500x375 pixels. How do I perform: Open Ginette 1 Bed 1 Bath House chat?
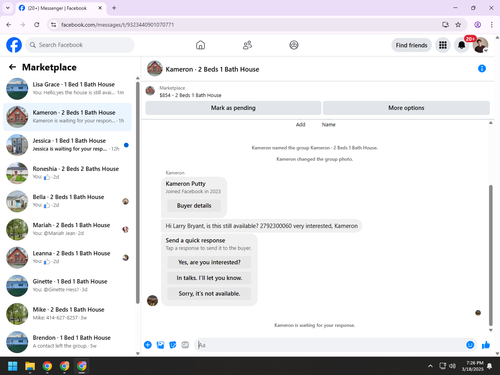(x=67, y=286)
